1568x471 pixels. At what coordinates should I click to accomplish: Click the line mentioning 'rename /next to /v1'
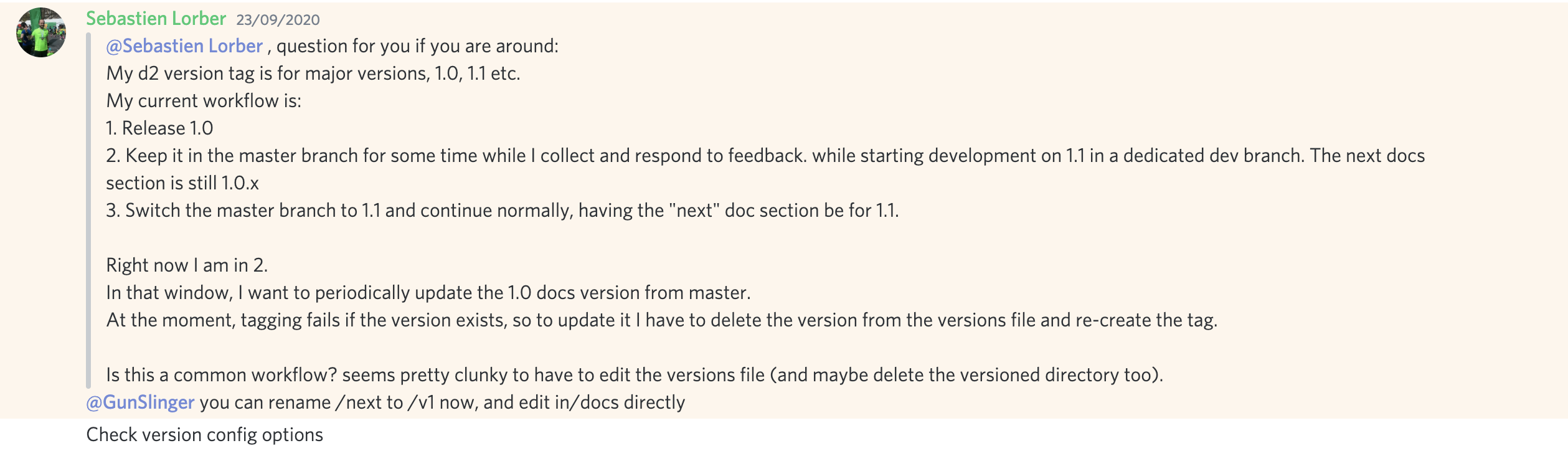pos(436,402)
